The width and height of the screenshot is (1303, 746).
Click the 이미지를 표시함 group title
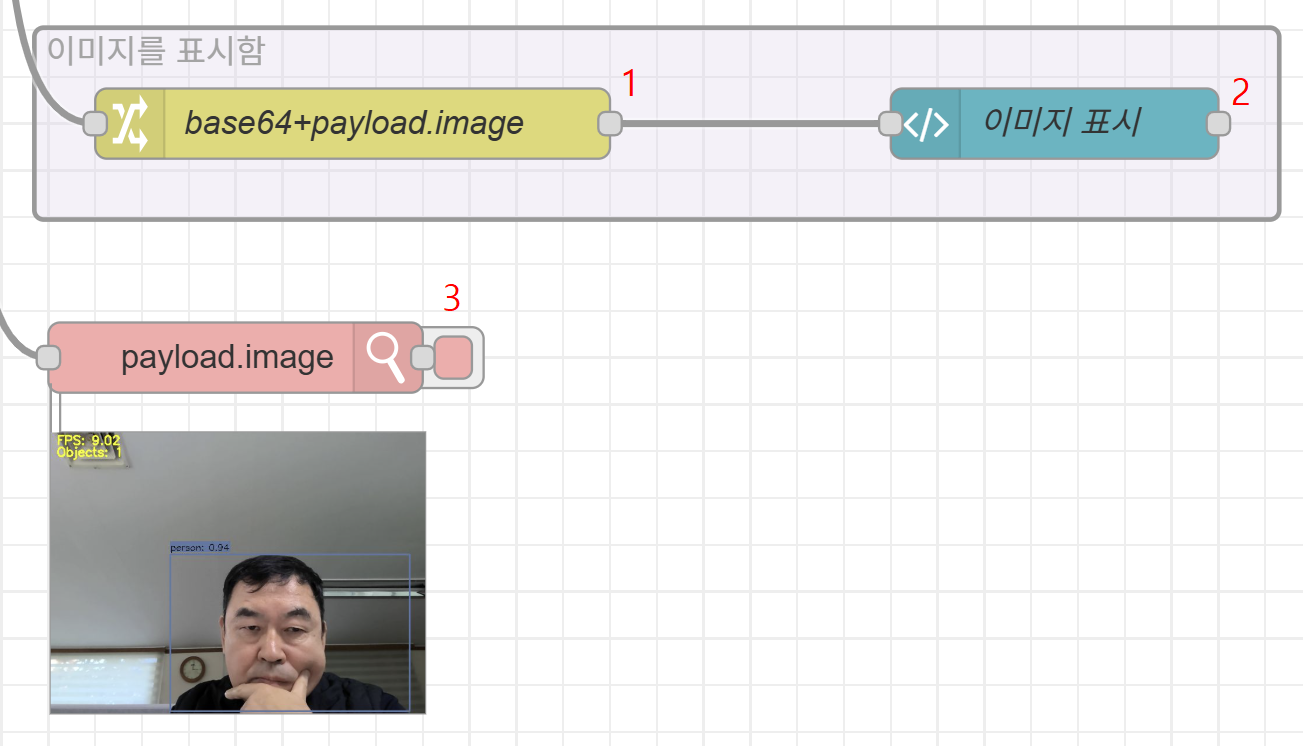[x=156, y=50]
